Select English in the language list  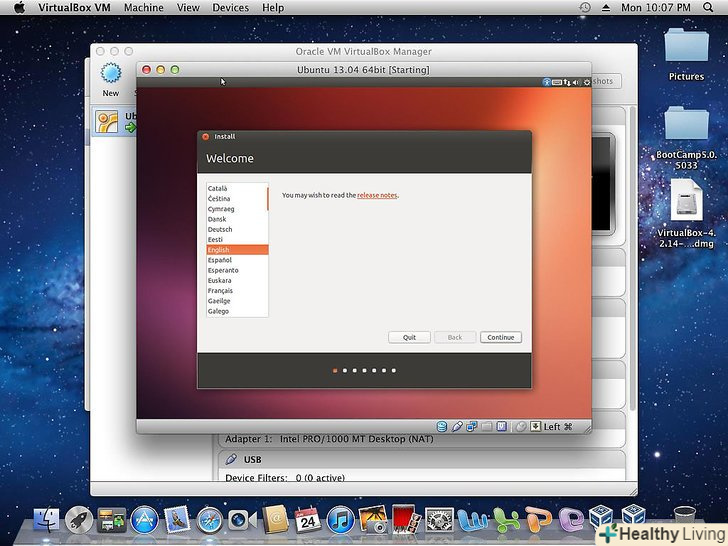pyautogui.click(x=236, y=250)
